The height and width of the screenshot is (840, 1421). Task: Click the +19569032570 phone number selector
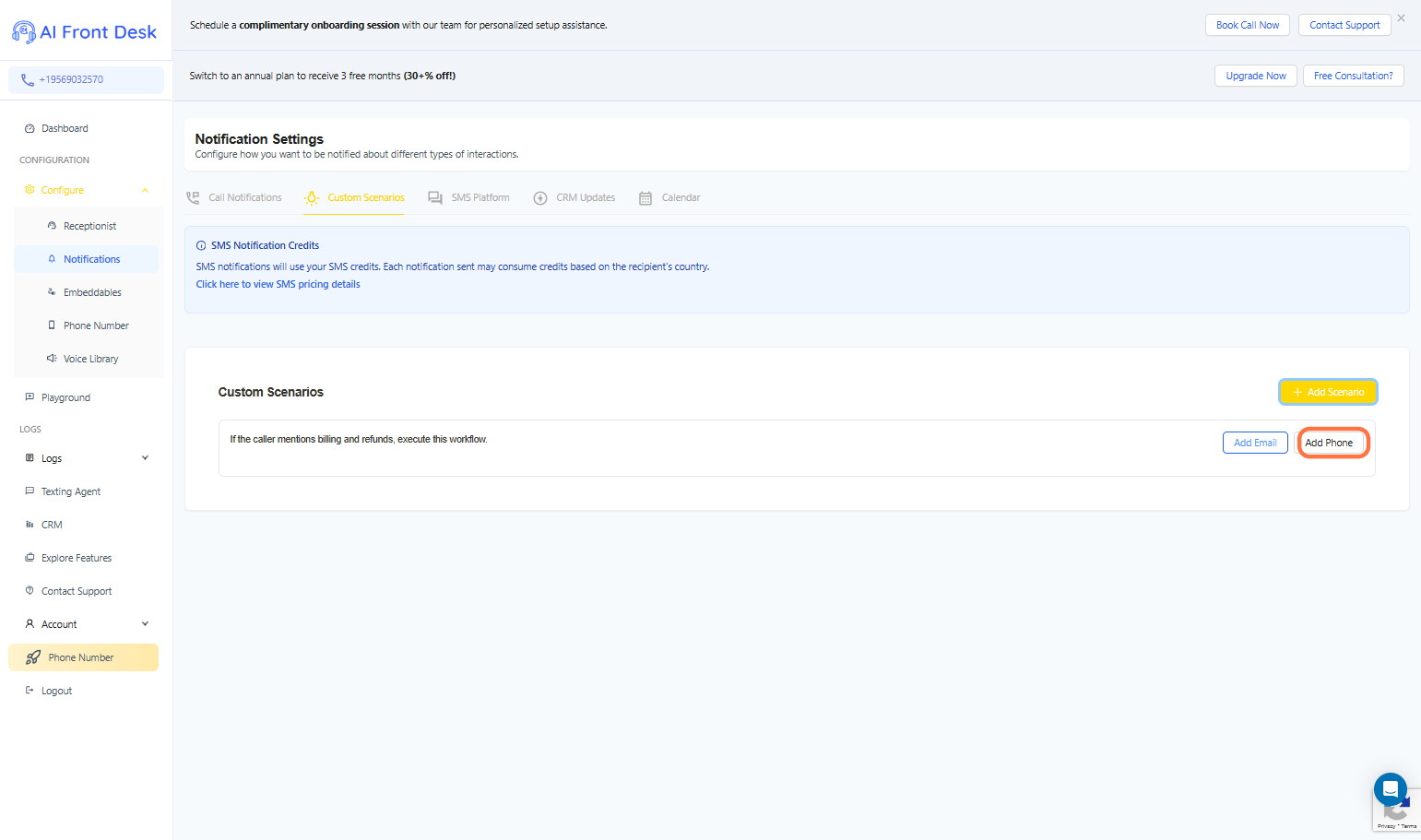click(x=86, y=80)
